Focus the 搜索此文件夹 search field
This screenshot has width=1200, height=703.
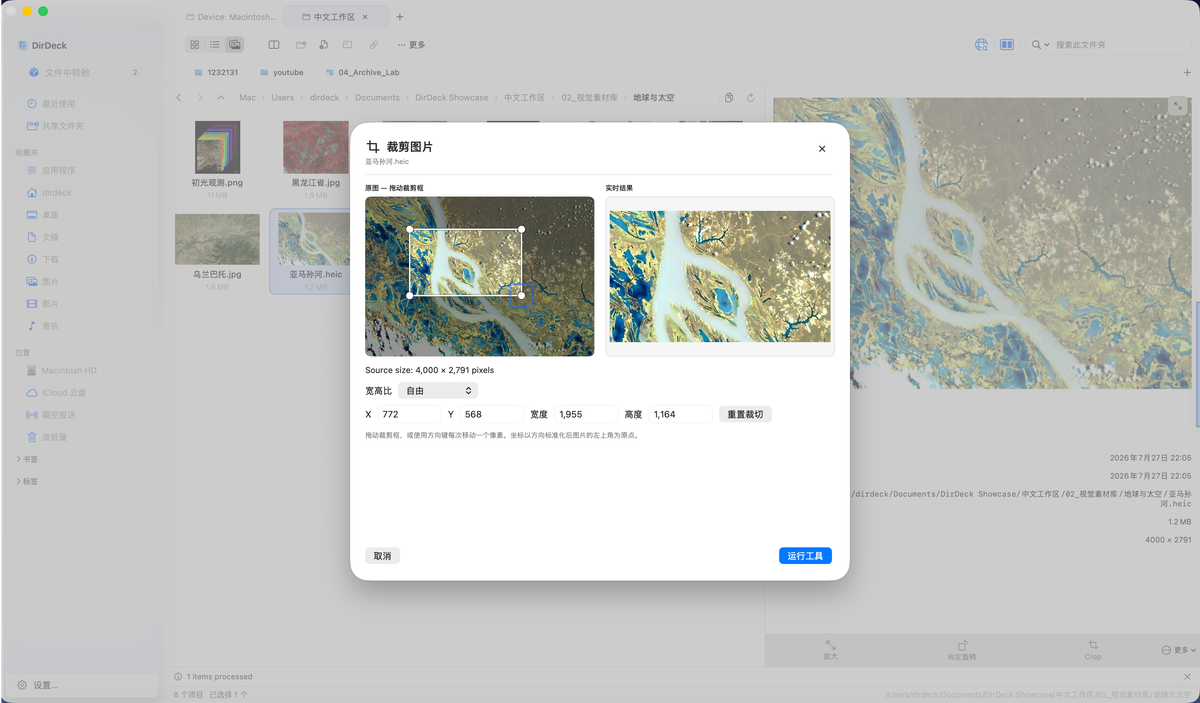pyautogui.click(x=1120, y=45)
